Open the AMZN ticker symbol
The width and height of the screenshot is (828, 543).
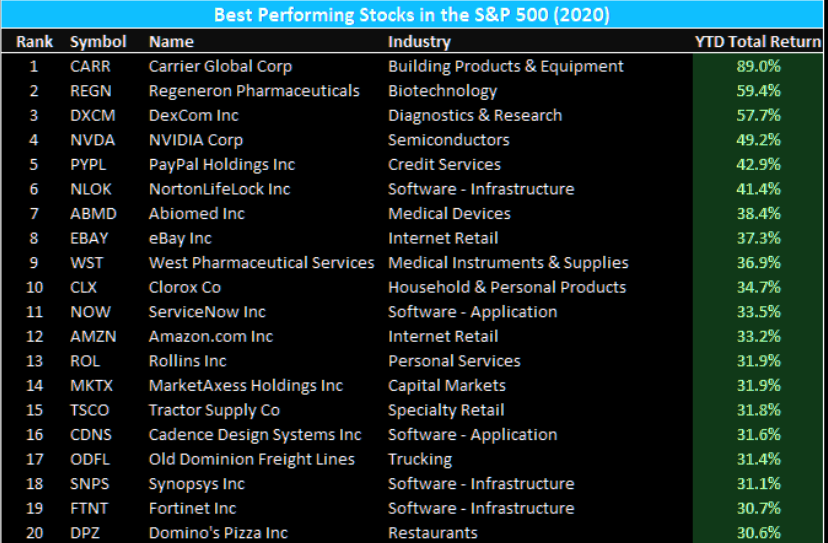click(93, 336)
